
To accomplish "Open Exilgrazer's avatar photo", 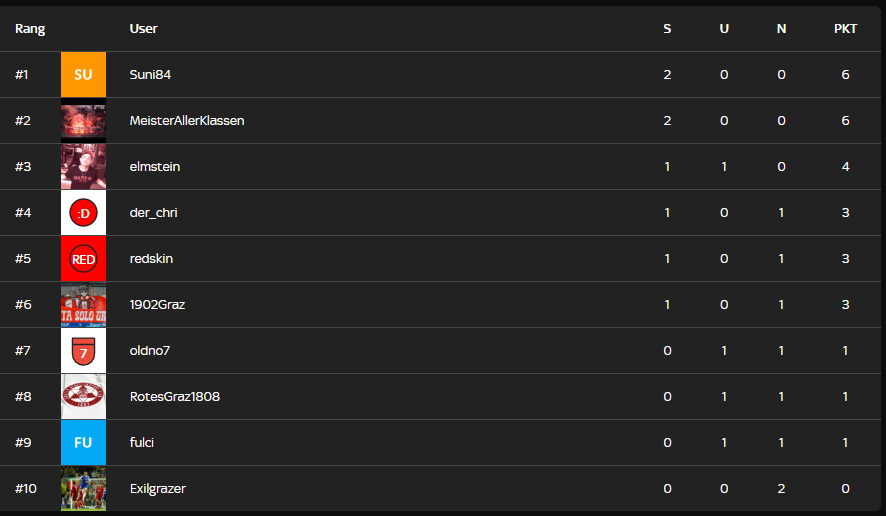I will [83, 489].
